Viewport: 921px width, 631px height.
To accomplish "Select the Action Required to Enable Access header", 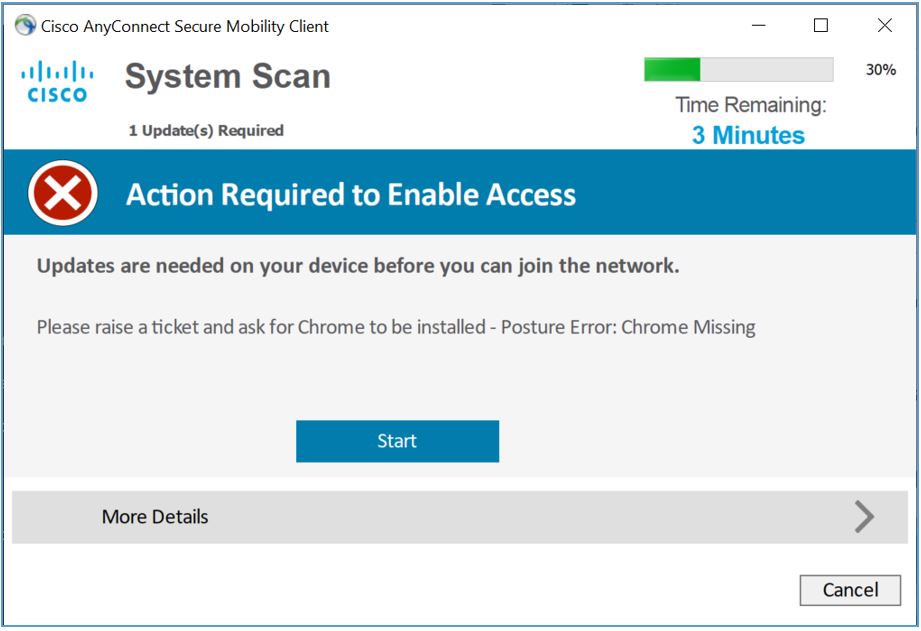I will click(350, 194).
